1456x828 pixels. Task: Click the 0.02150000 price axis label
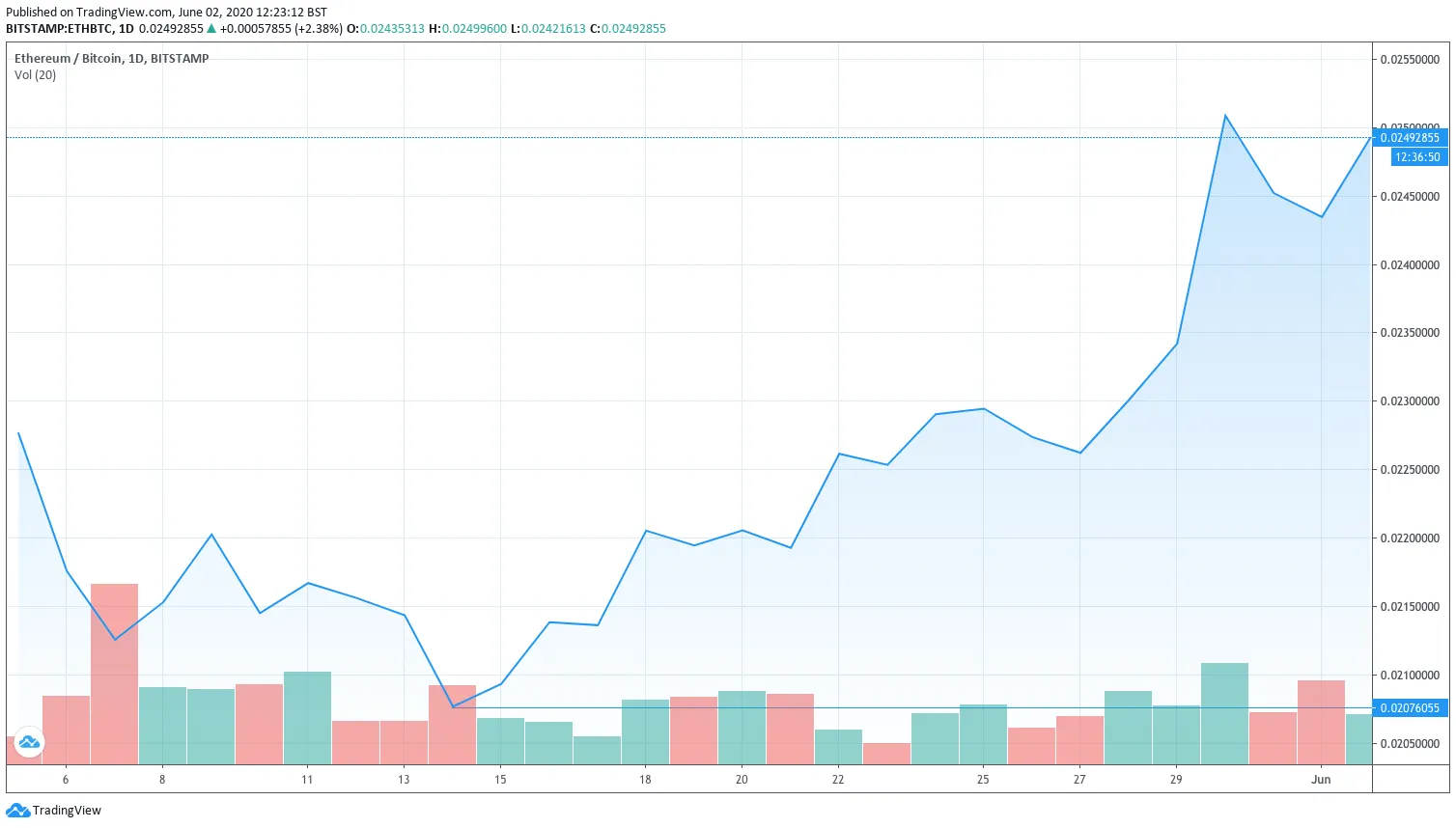(x=1410, y=607)
